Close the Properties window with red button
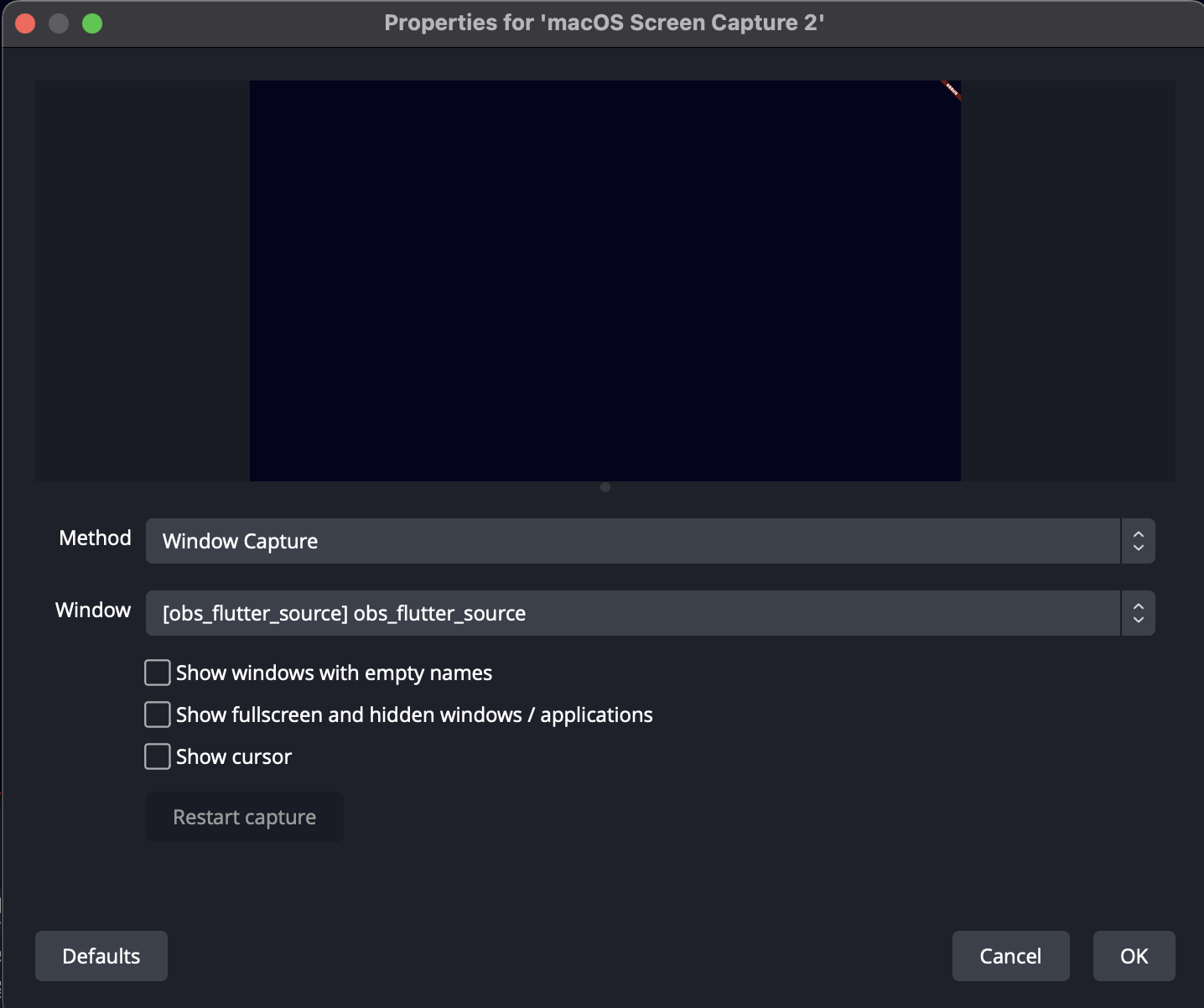 point(25,23)
